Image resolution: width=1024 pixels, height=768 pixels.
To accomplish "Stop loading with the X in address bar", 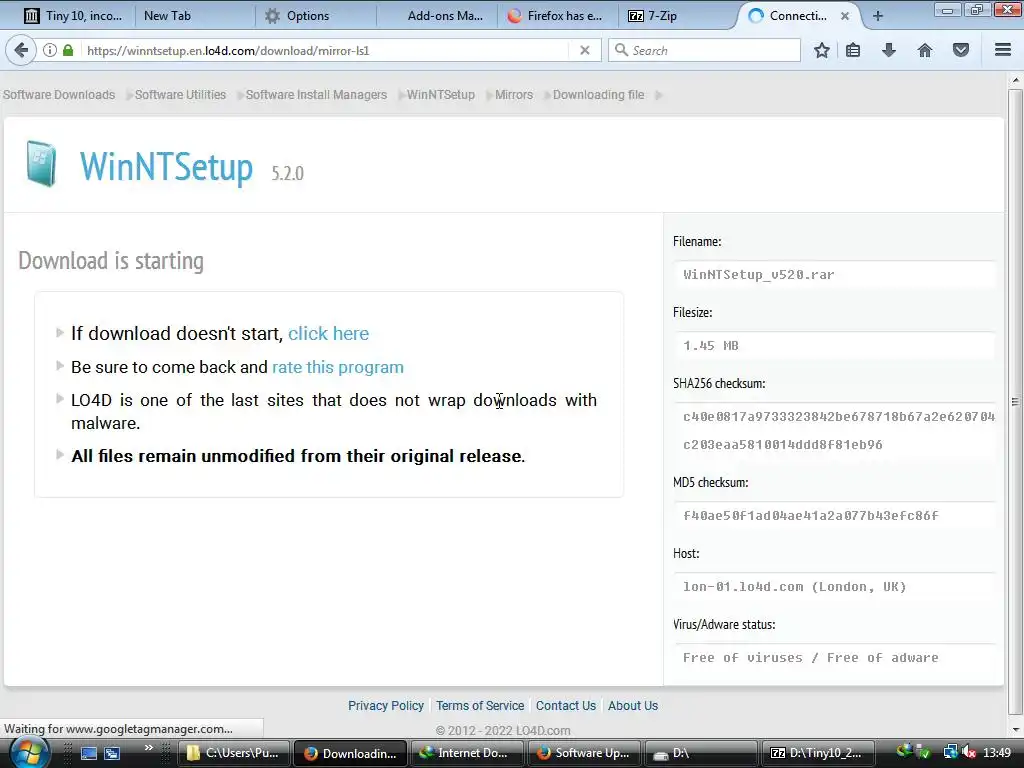I will 584,50.
